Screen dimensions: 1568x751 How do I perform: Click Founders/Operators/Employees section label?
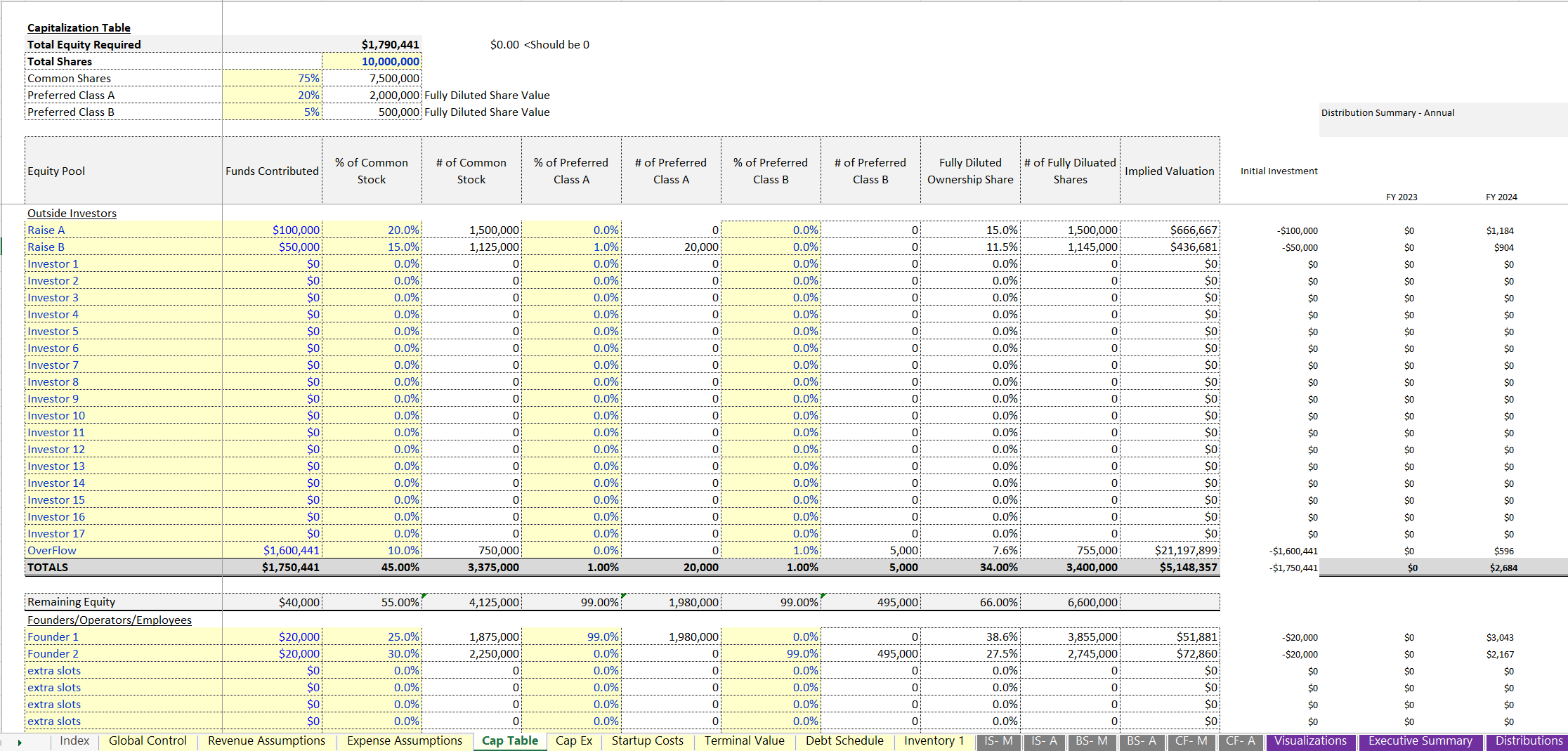click(110, 620)
